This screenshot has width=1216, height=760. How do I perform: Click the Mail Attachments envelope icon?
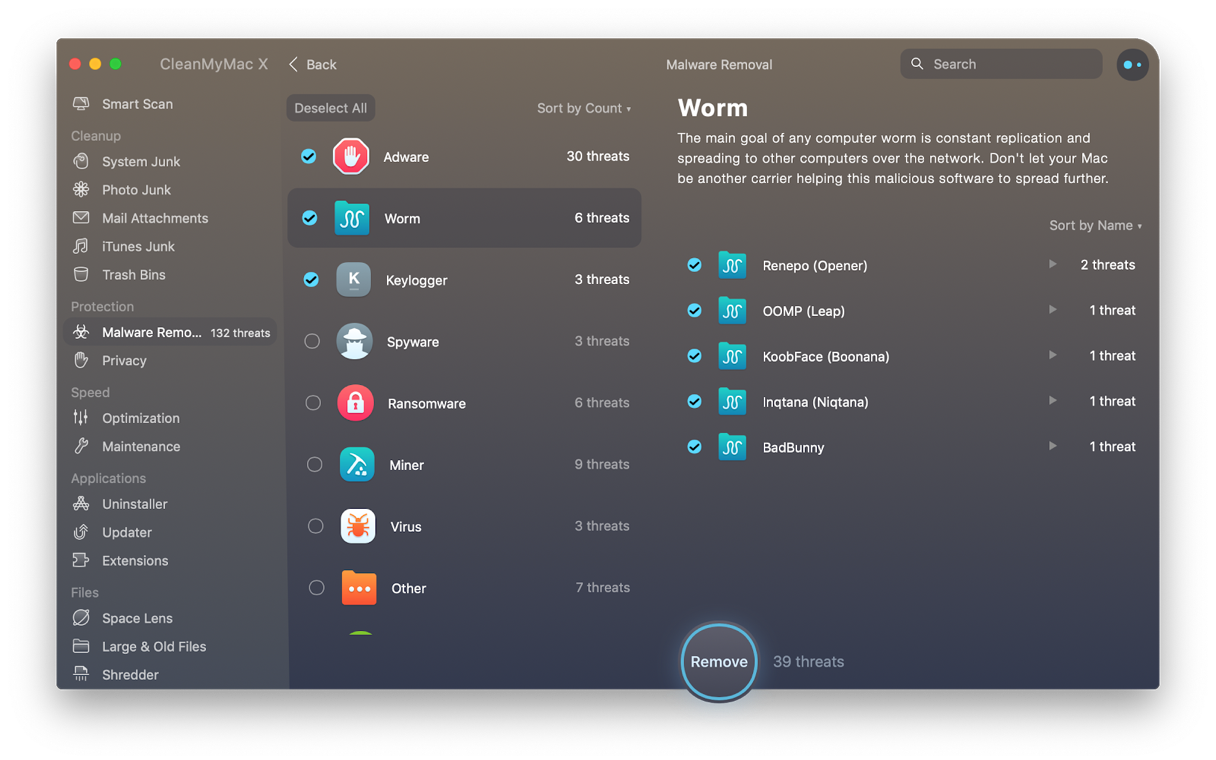[x=81, y=218]
